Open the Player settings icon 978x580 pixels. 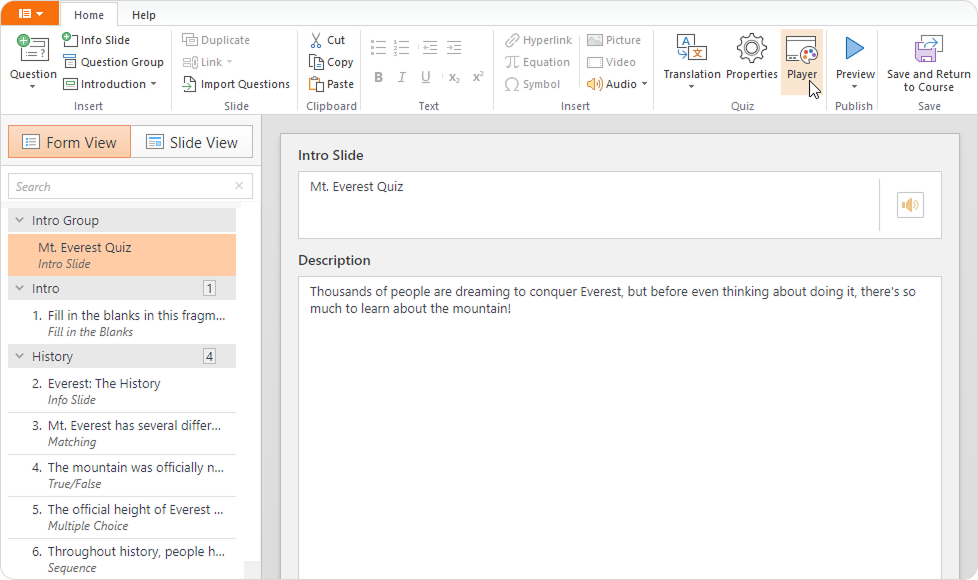[x=801, y=50]
